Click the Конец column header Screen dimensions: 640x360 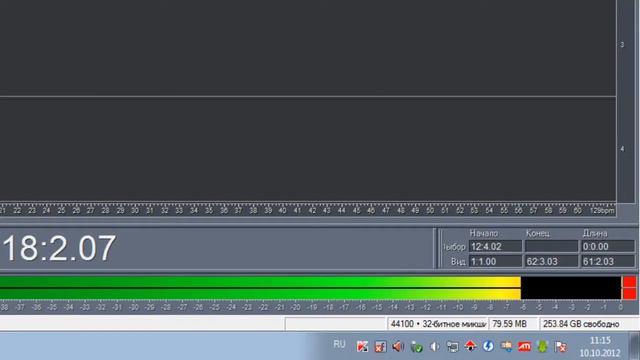538,233
